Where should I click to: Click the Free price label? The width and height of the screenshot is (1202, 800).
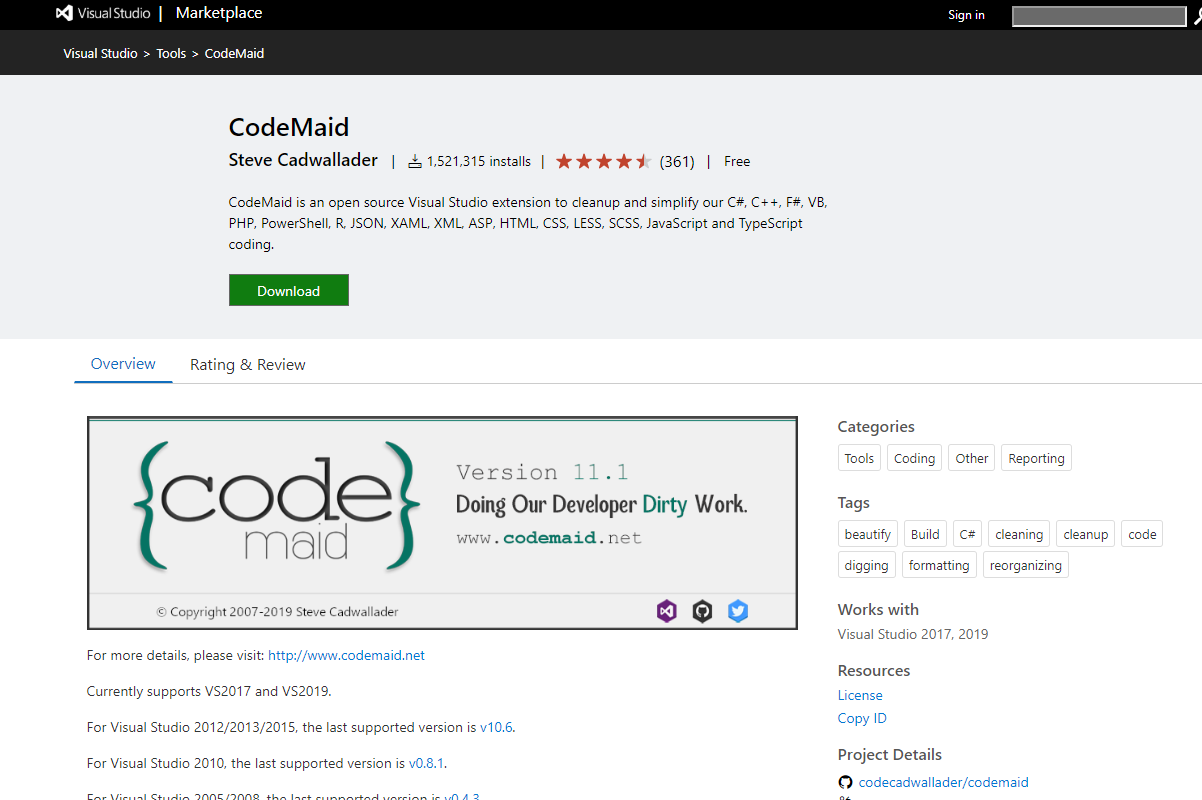click(737, 161)
